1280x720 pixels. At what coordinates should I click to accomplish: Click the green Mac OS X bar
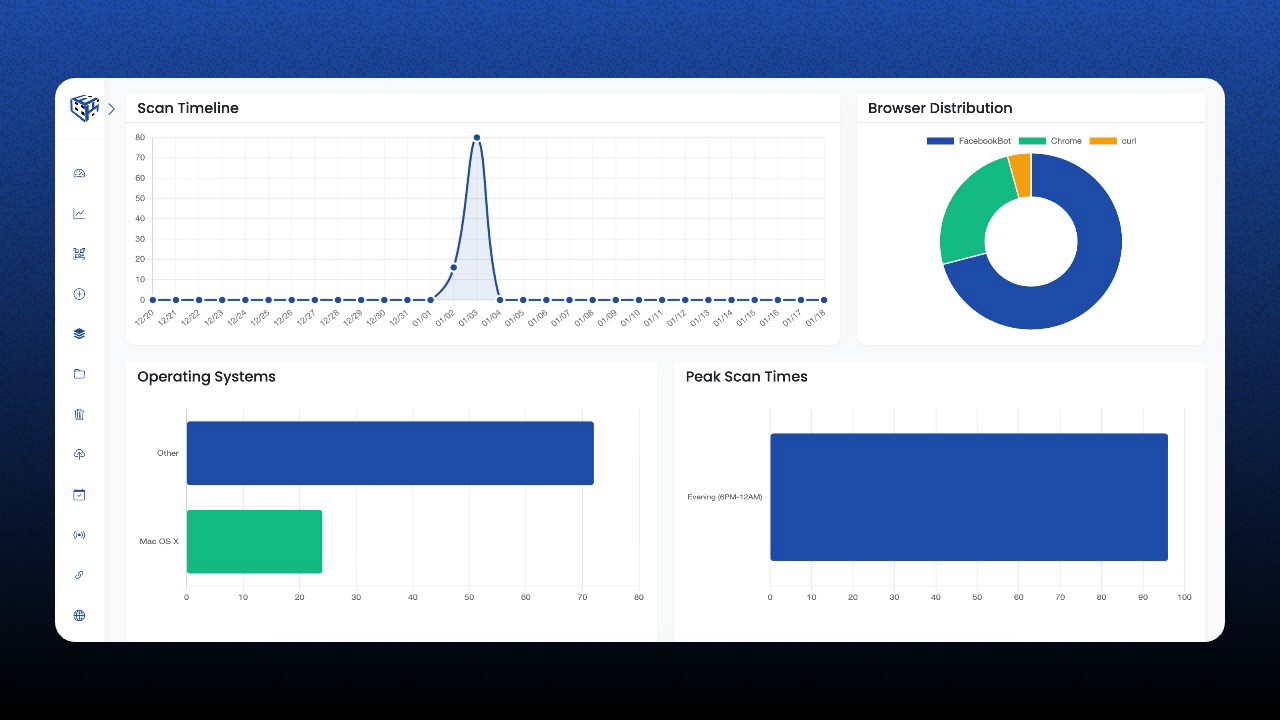(254, 541)
